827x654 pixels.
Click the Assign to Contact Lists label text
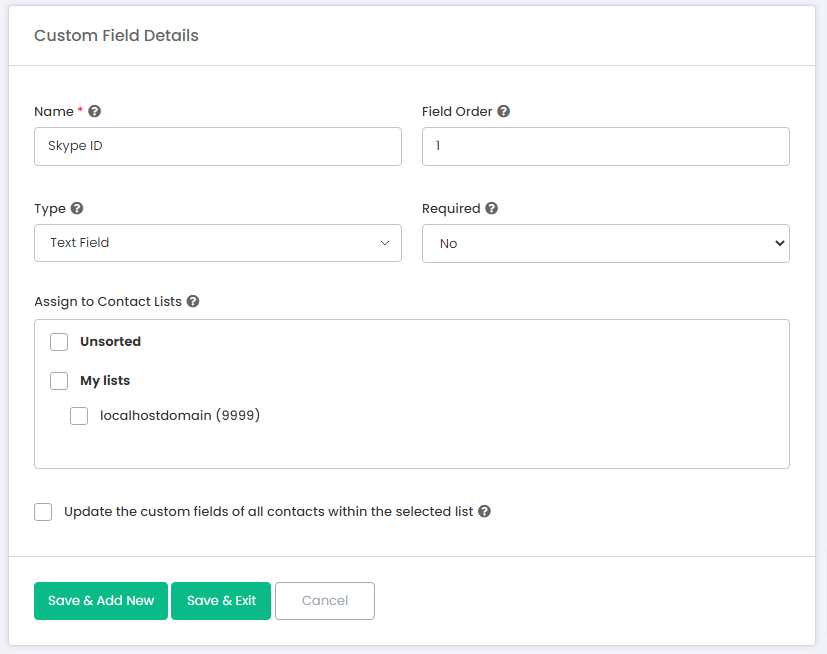click(108, 301)
